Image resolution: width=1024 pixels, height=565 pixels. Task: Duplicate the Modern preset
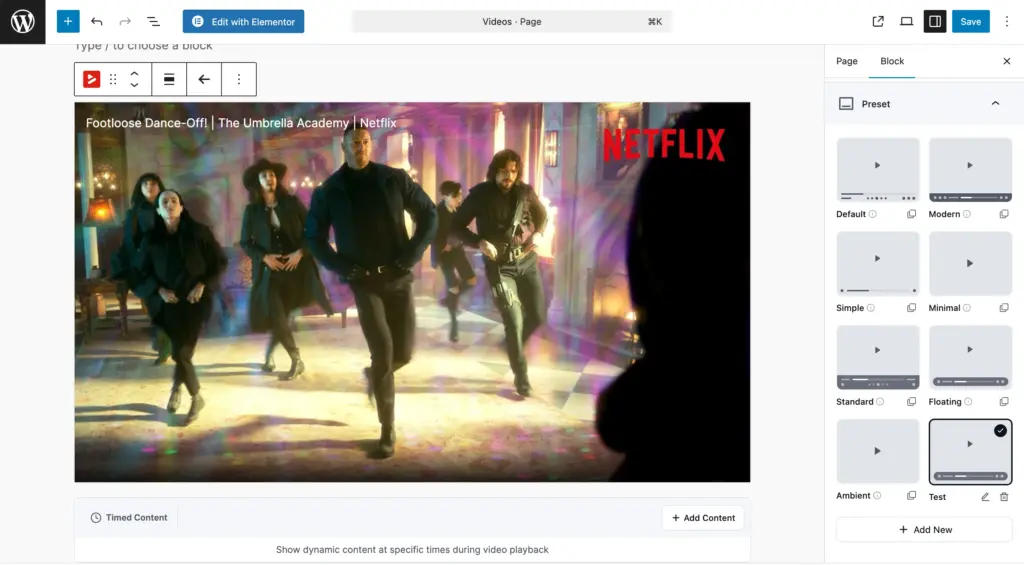point(1004,214)
